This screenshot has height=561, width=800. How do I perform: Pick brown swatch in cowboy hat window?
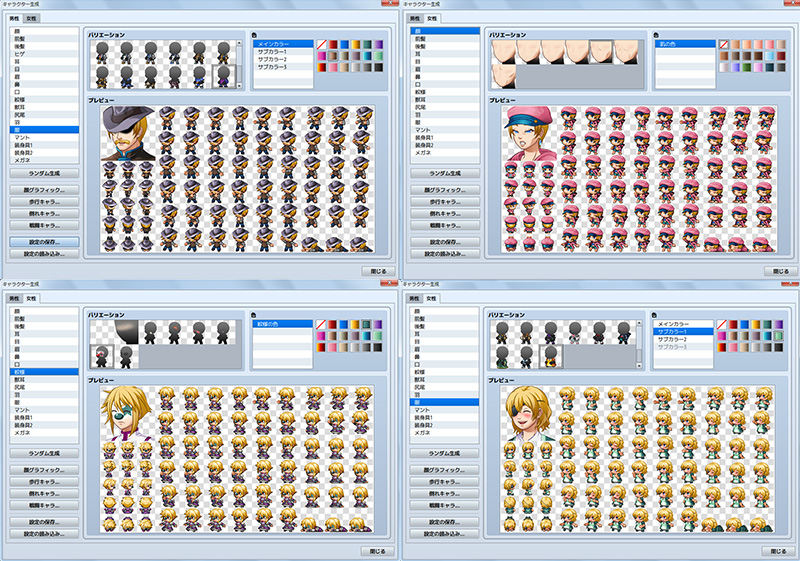click(333, 56)
